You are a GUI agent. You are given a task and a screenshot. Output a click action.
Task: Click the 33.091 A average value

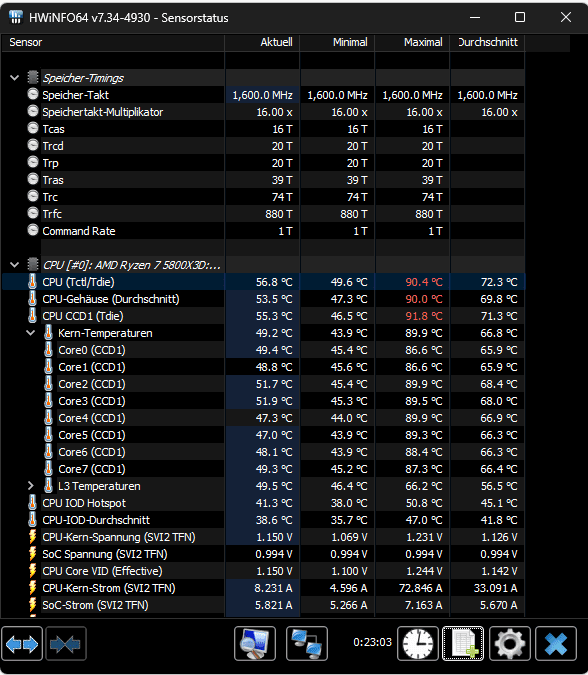coord(495,588)
